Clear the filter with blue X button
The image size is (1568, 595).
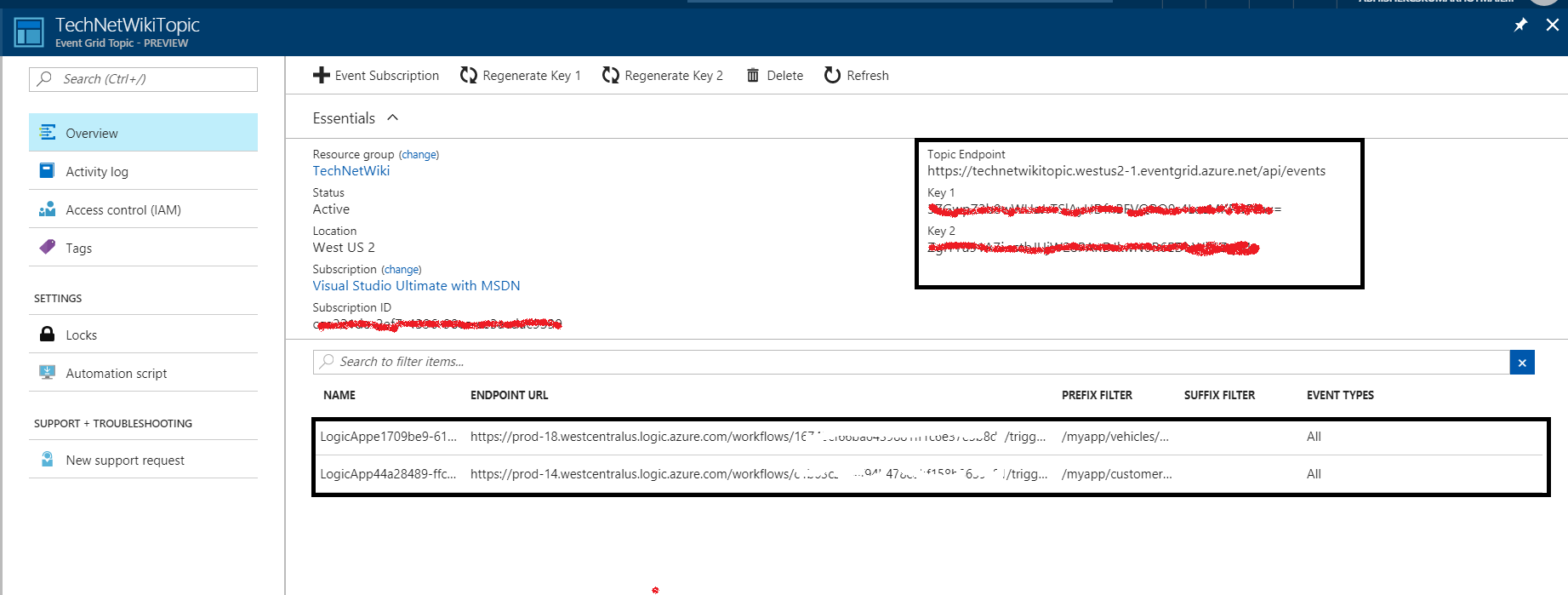[x=1522, y=363]
